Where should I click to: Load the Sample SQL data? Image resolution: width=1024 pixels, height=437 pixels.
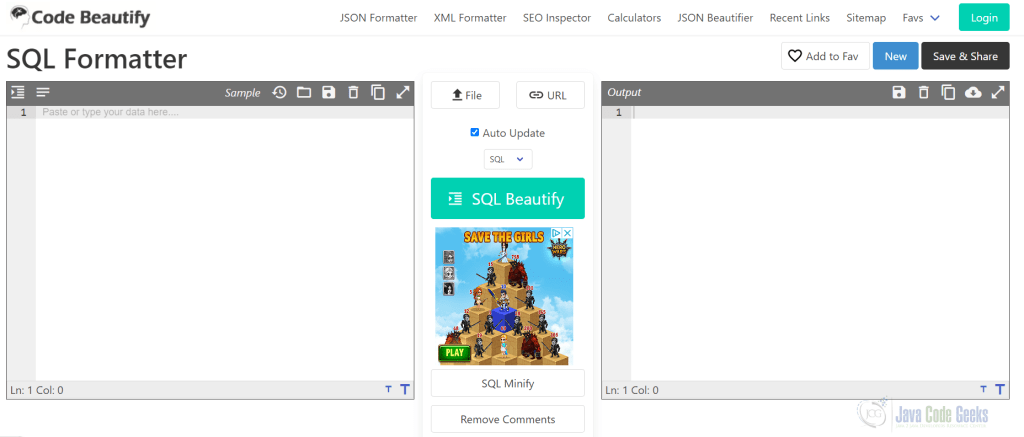pos(242,93)
